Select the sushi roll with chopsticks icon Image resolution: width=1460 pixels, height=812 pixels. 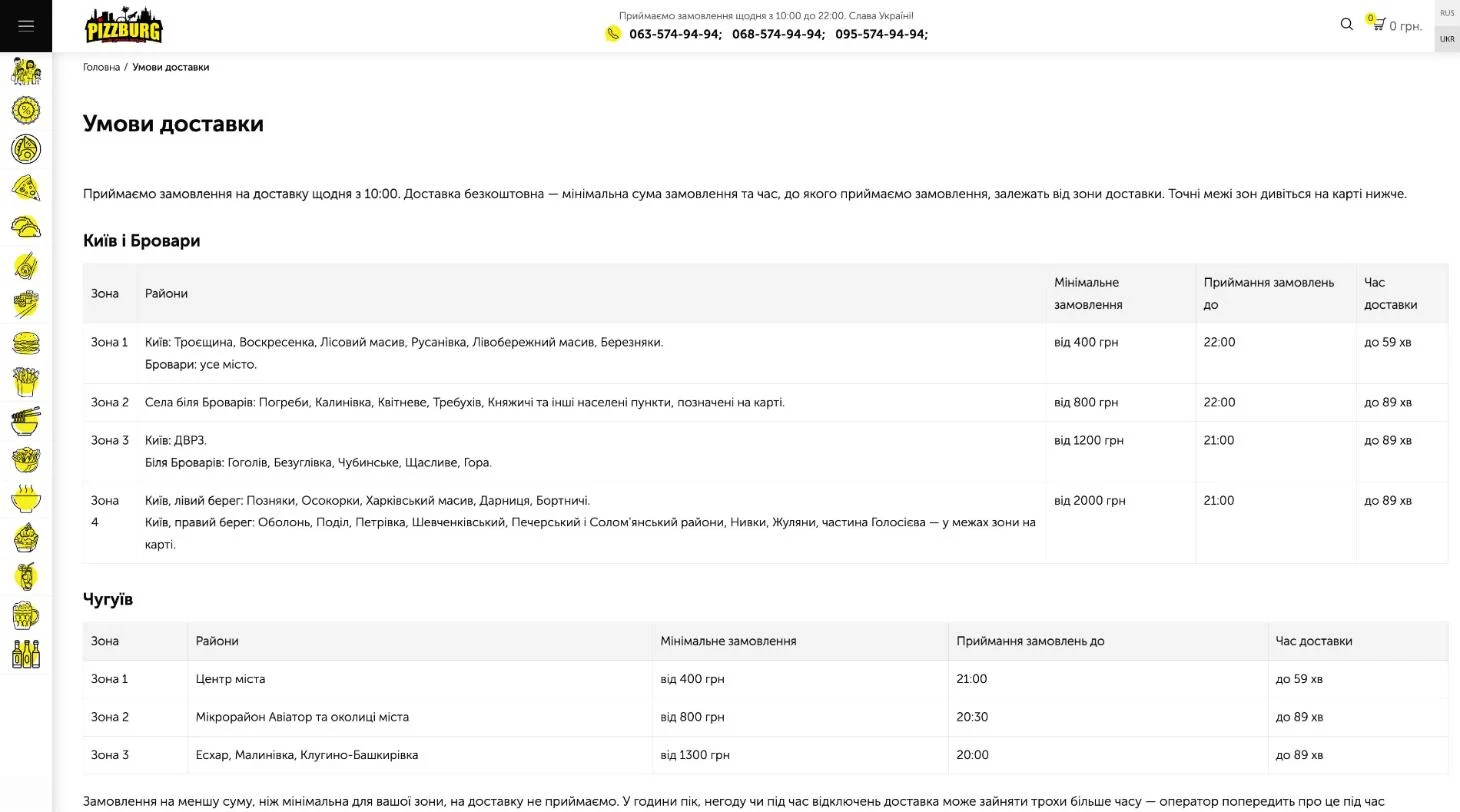click(x=26, y=265)
